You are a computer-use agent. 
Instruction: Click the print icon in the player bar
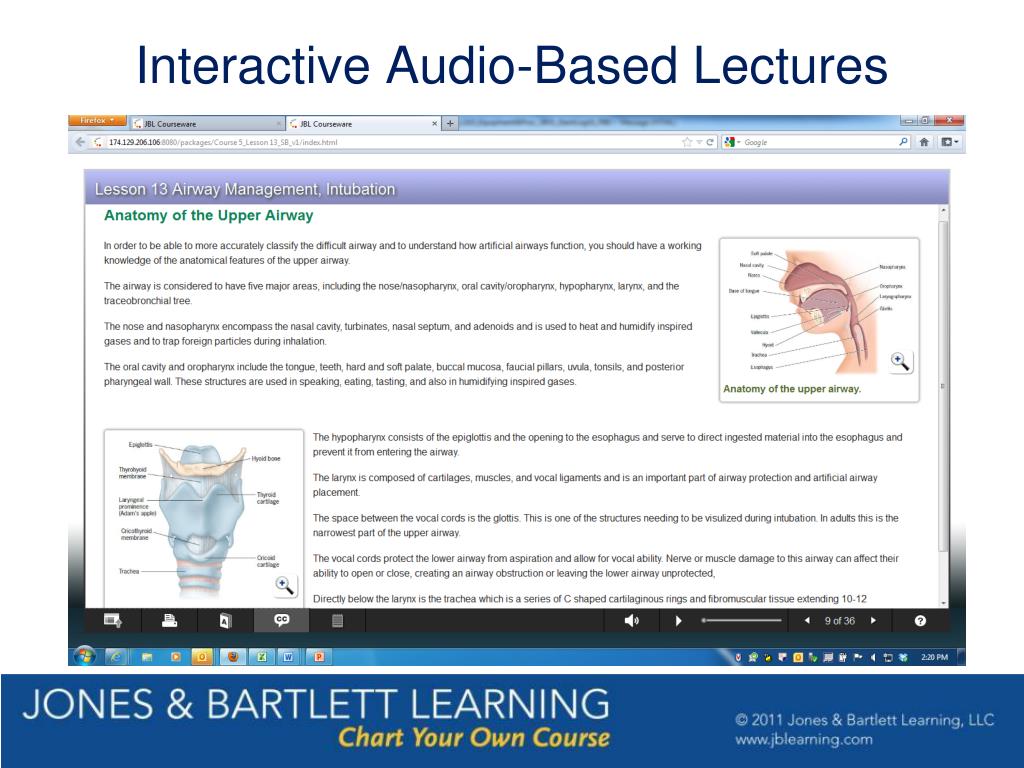pos(170,621)
